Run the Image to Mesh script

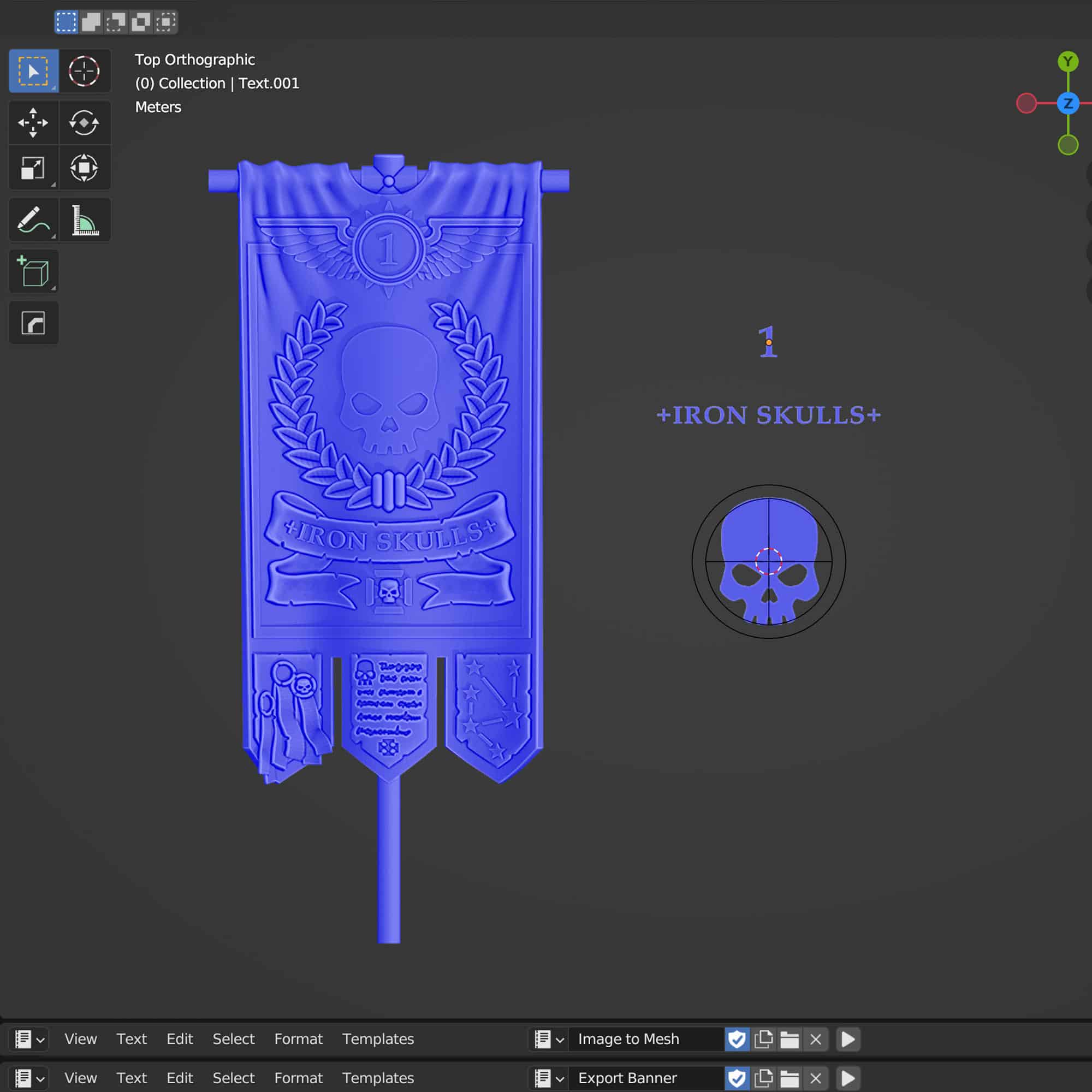click(x=848, y=1039)
